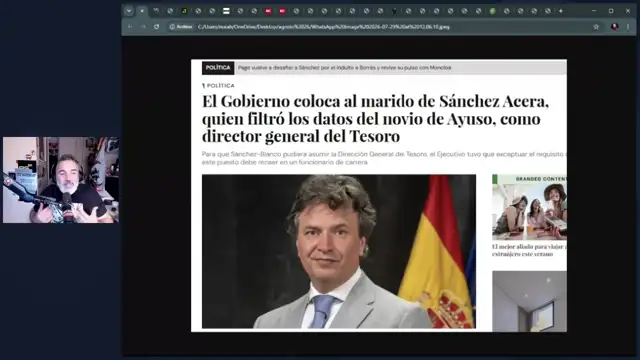This screenshot has width=640, height=360.
Task: Close the active browser tab
Action: pos(142,11)
